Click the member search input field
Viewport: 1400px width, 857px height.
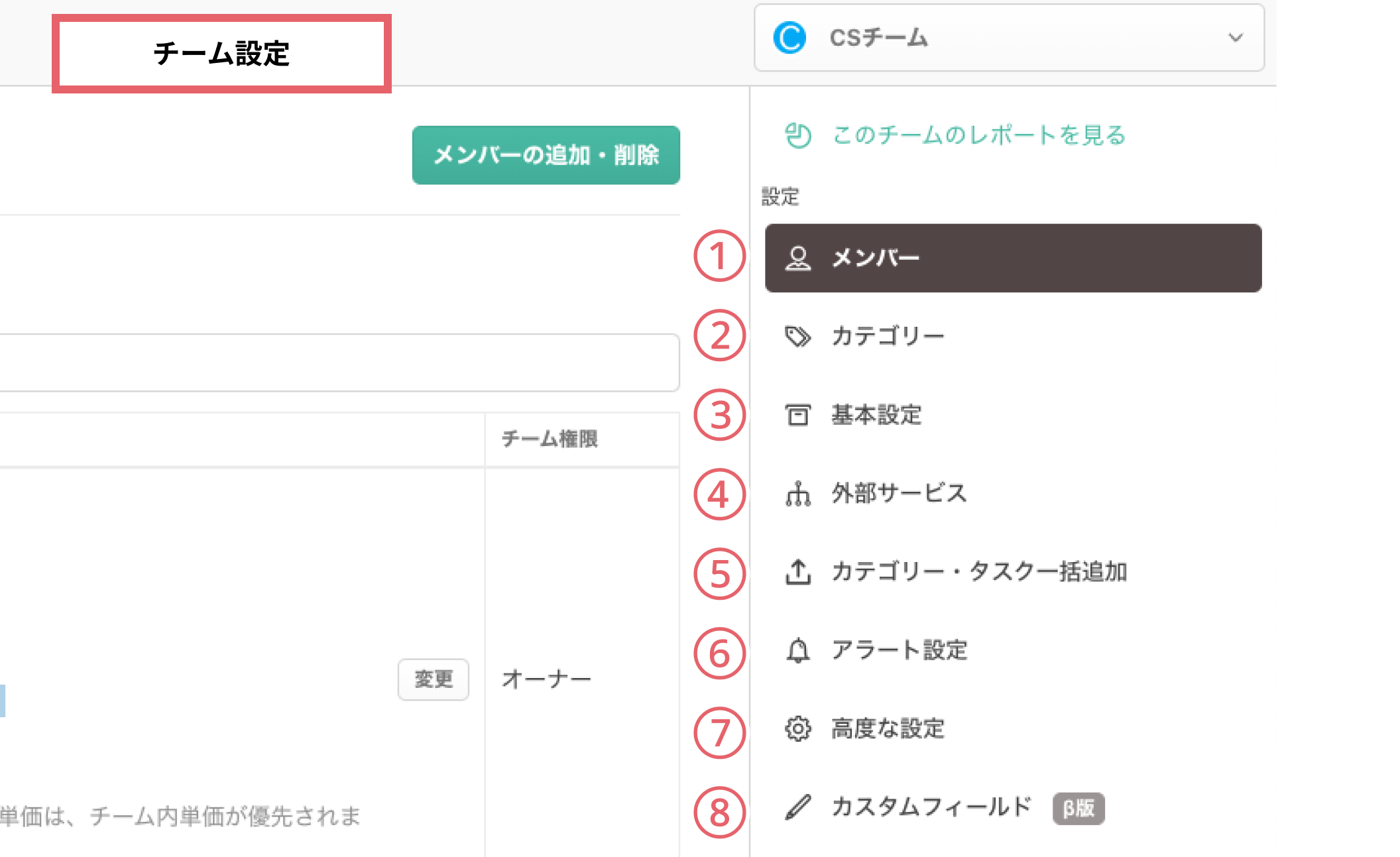[x=338, y=363]
